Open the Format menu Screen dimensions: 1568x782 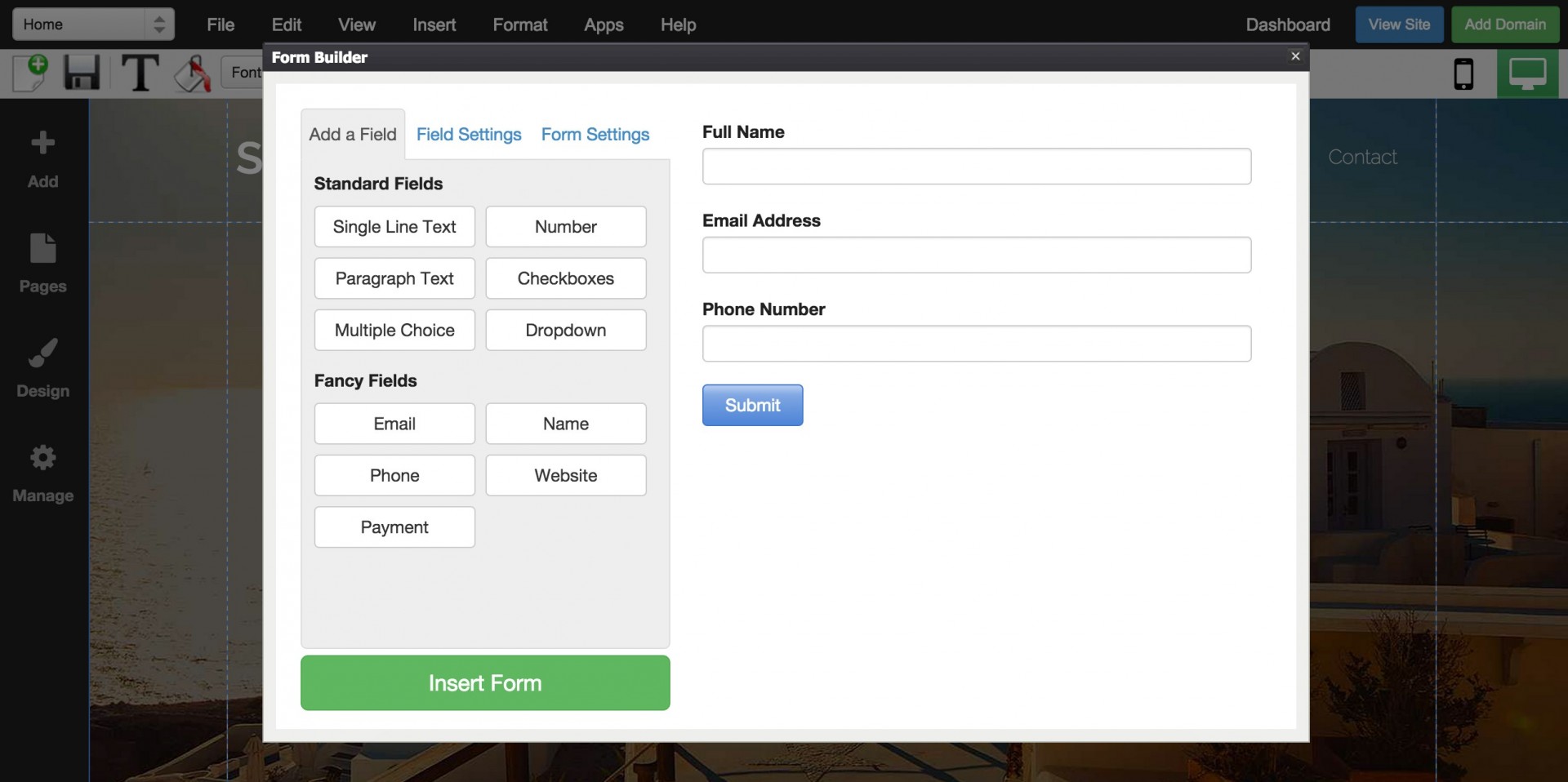point(520,24)
